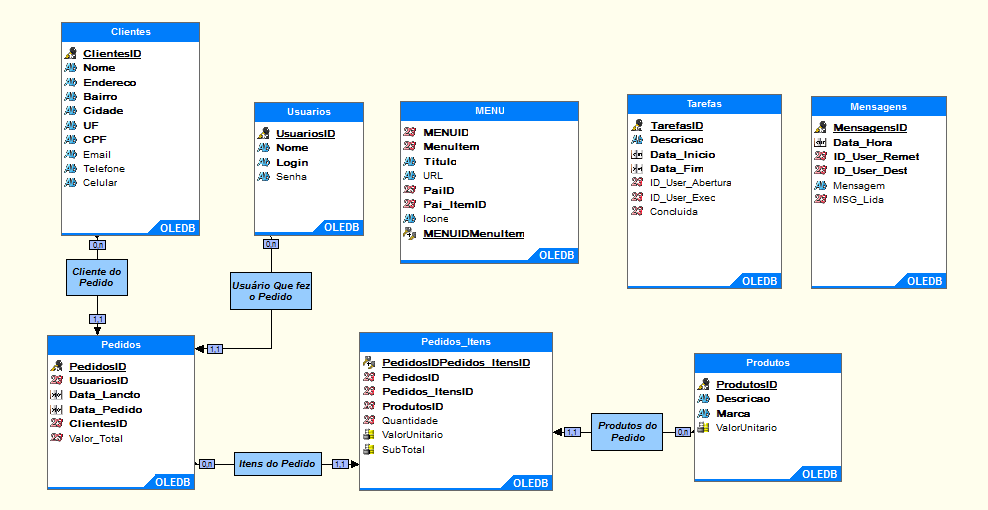Viewport: 988px width, 510px height.
Task: Click the date icon beside Data_Hora
Action: [820, 142]
